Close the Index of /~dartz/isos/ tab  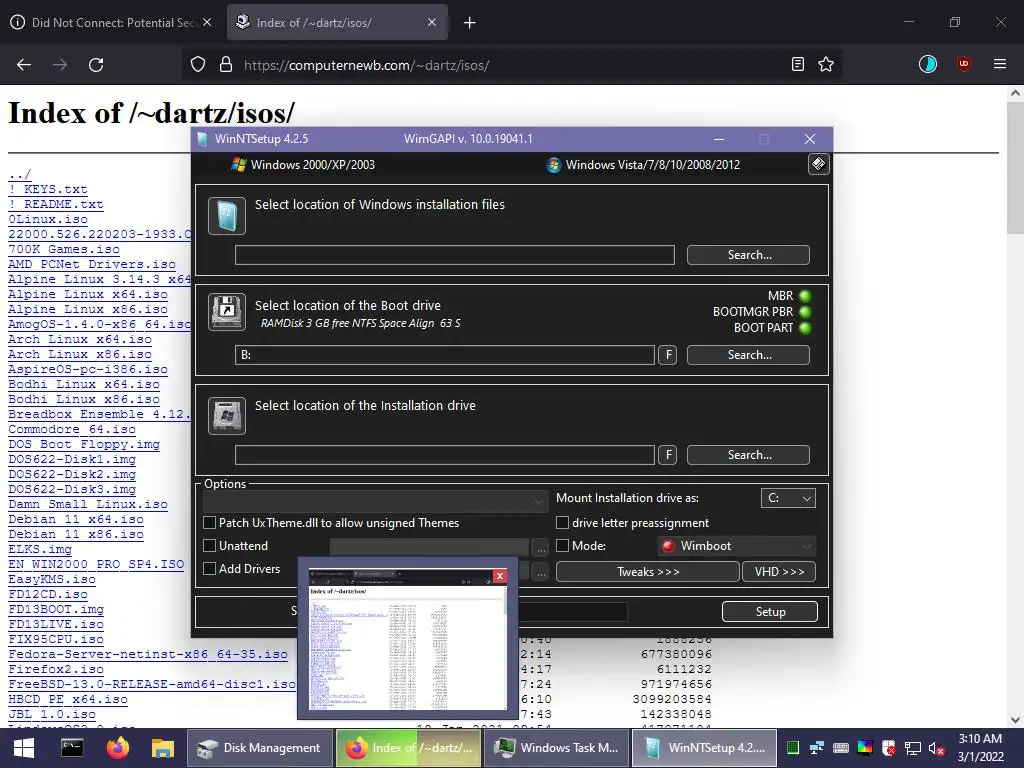tap(432, 23)
